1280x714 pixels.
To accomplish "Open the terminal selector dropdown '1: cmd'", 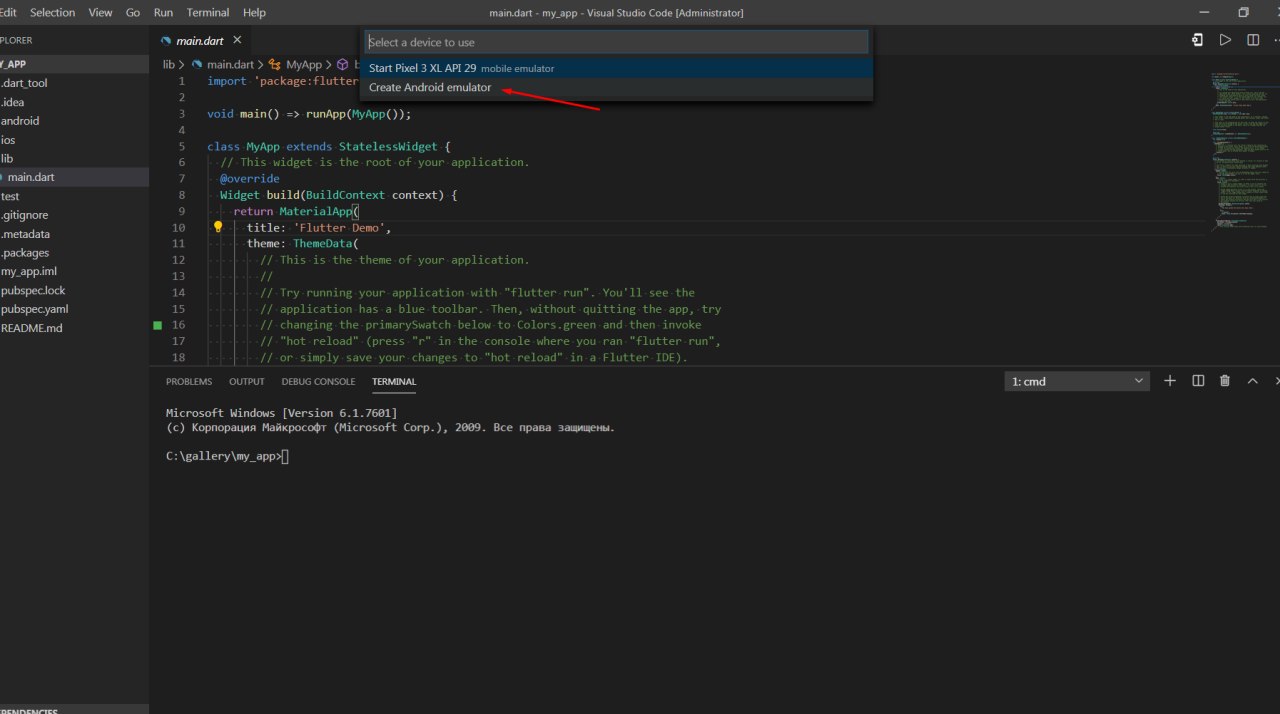I will [1078, 381].
